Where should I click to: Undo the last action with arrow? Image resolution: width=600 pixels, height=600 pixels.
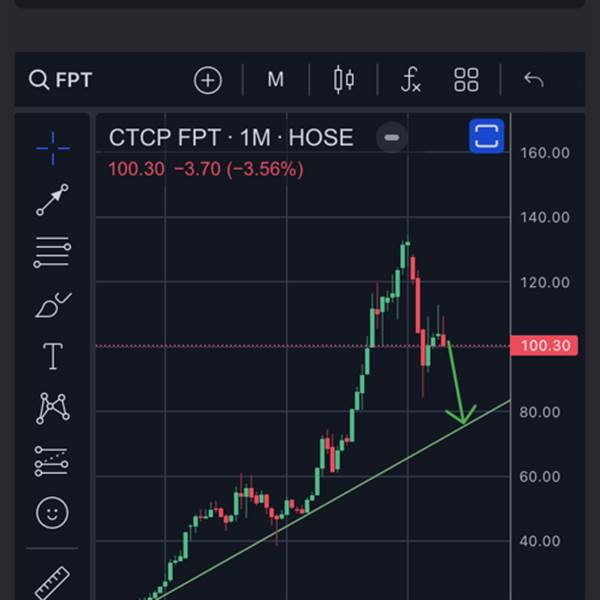point(533,80)
